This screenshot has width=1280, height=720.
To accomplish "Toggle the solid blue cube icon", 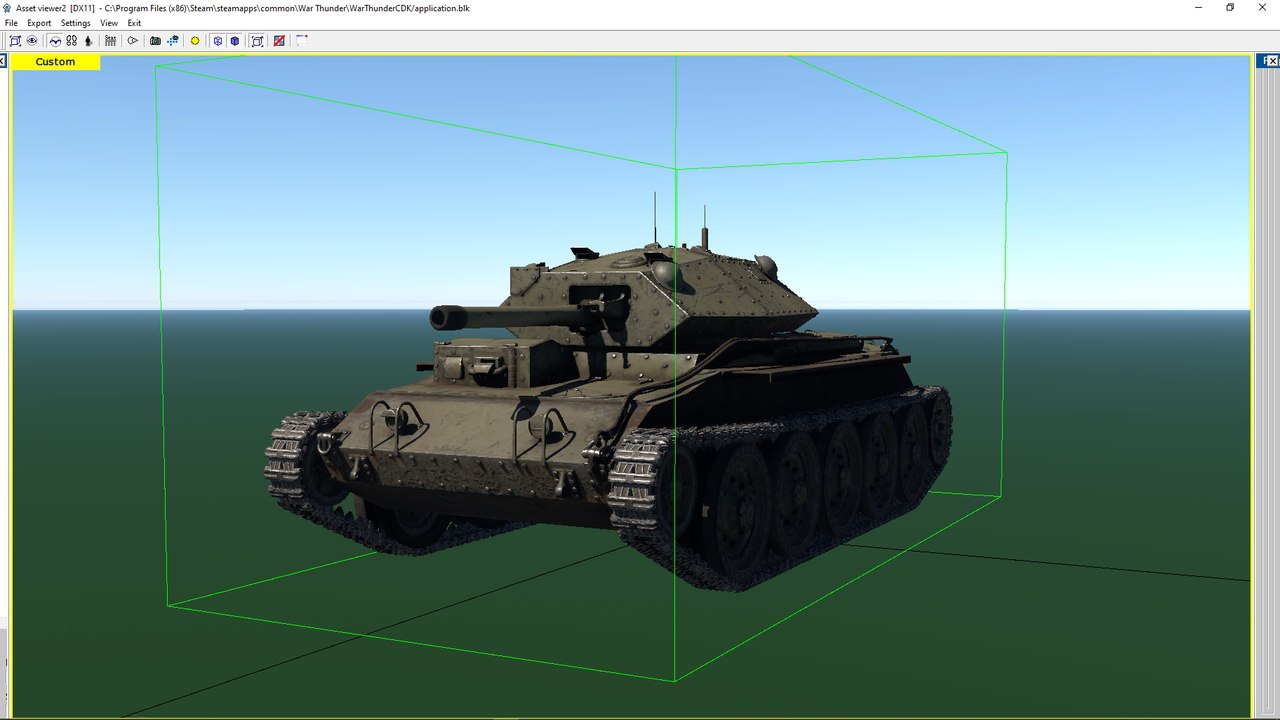I will (235, 41).
